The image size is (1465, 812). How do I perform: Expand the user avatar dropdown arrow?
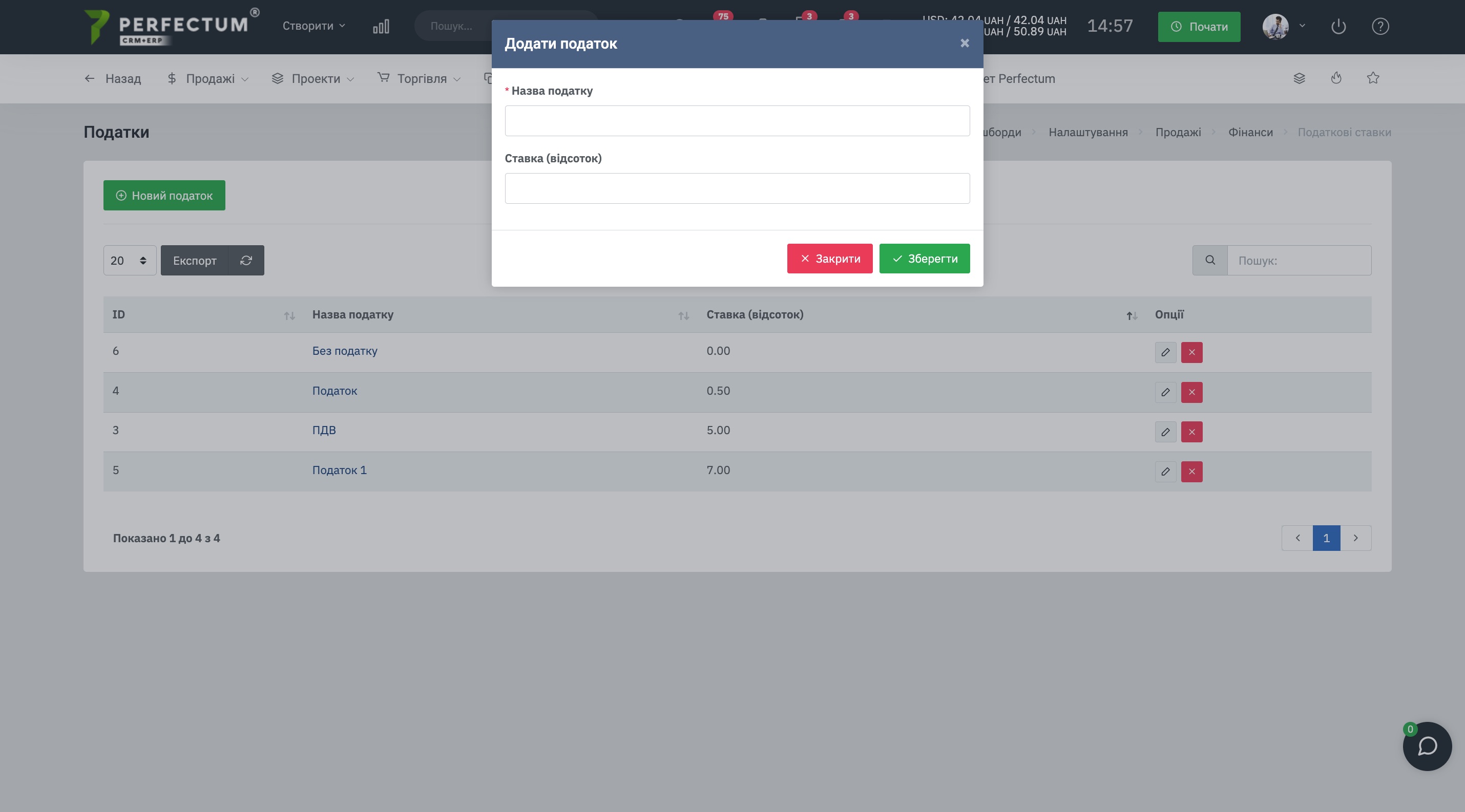[1302, 26]
